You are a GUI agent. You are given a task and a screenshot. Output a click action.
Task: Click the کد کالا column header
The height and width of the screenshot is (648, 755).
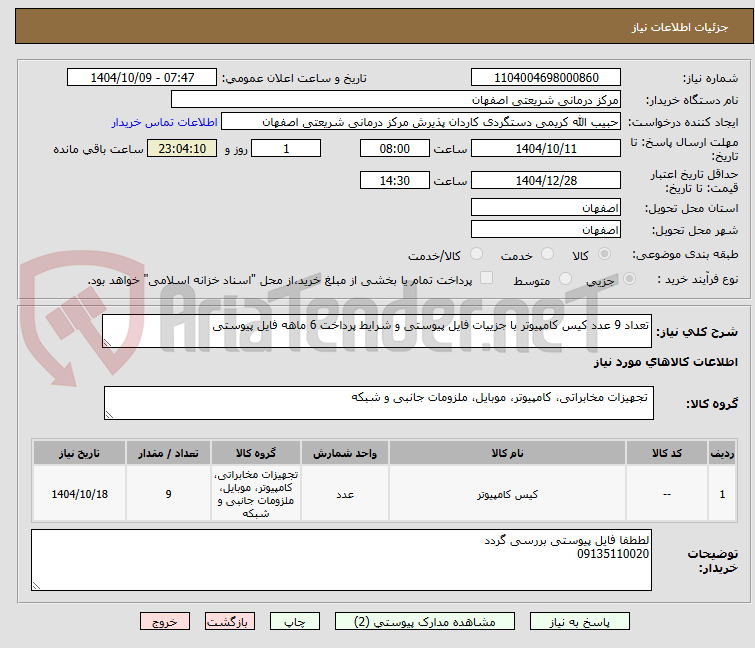pos(667,453)
